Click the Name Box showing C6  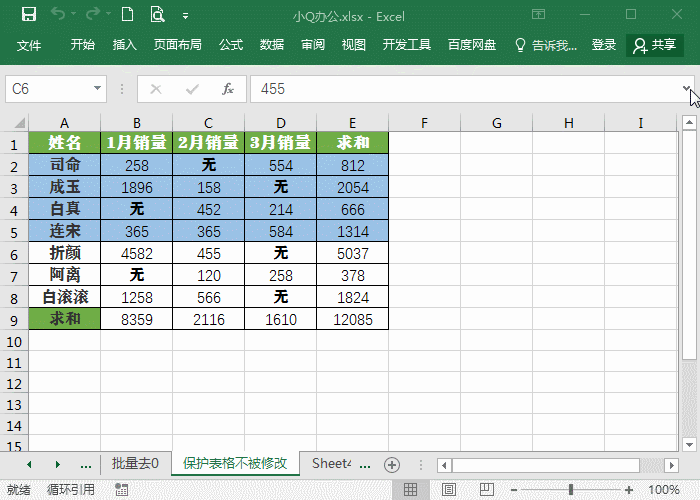pyautogui.click(x=48, y=89)
